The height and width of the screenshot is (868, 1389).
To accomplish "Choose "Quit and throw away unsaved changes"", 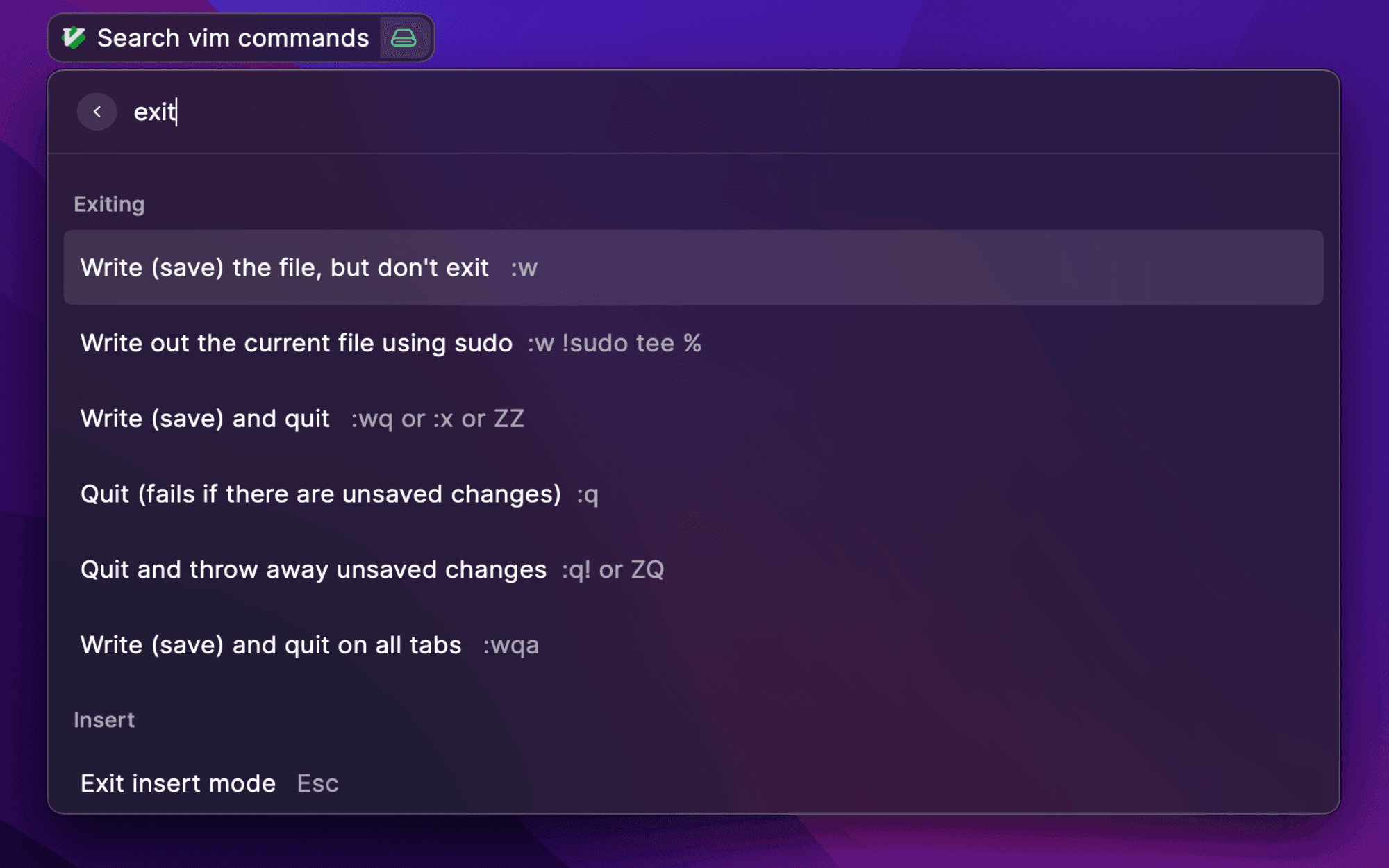I will coord(693,569).
